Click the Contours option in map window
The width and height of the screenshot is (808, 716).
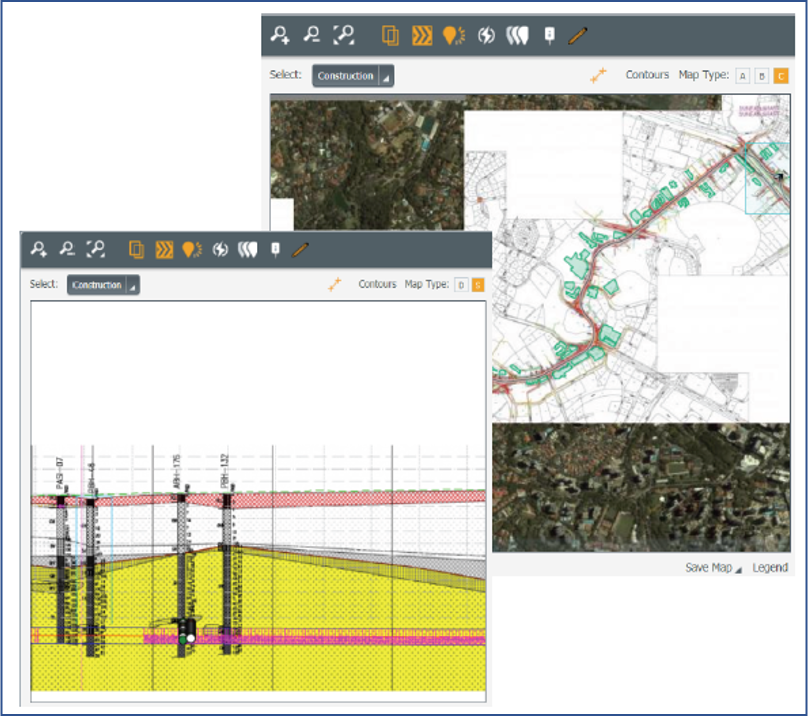point(647,75)
